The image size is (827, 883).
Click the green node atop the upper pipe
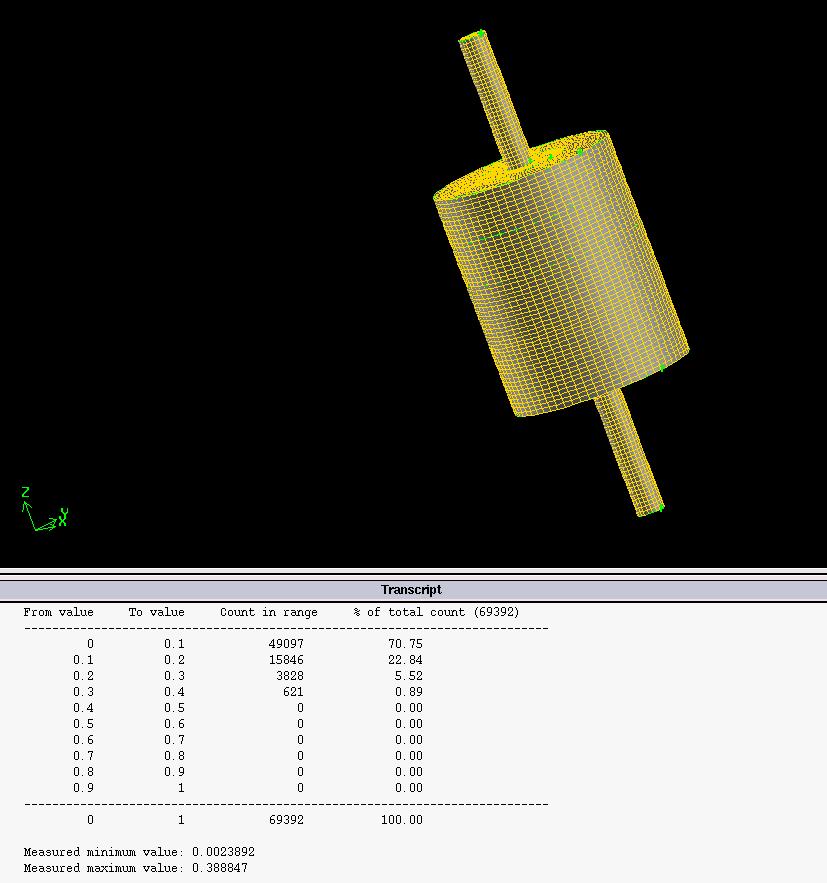pyautogui.click(x=480, y=34)
